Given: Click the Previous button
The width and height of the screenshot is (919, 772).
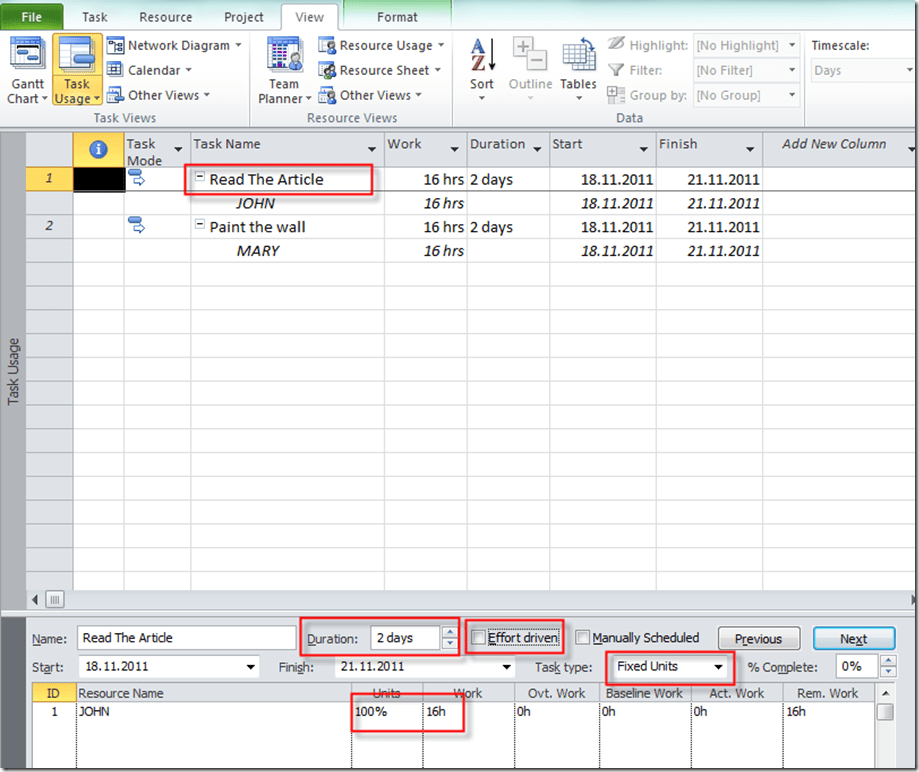Looking at the screenshot, I should click(758, 639).
